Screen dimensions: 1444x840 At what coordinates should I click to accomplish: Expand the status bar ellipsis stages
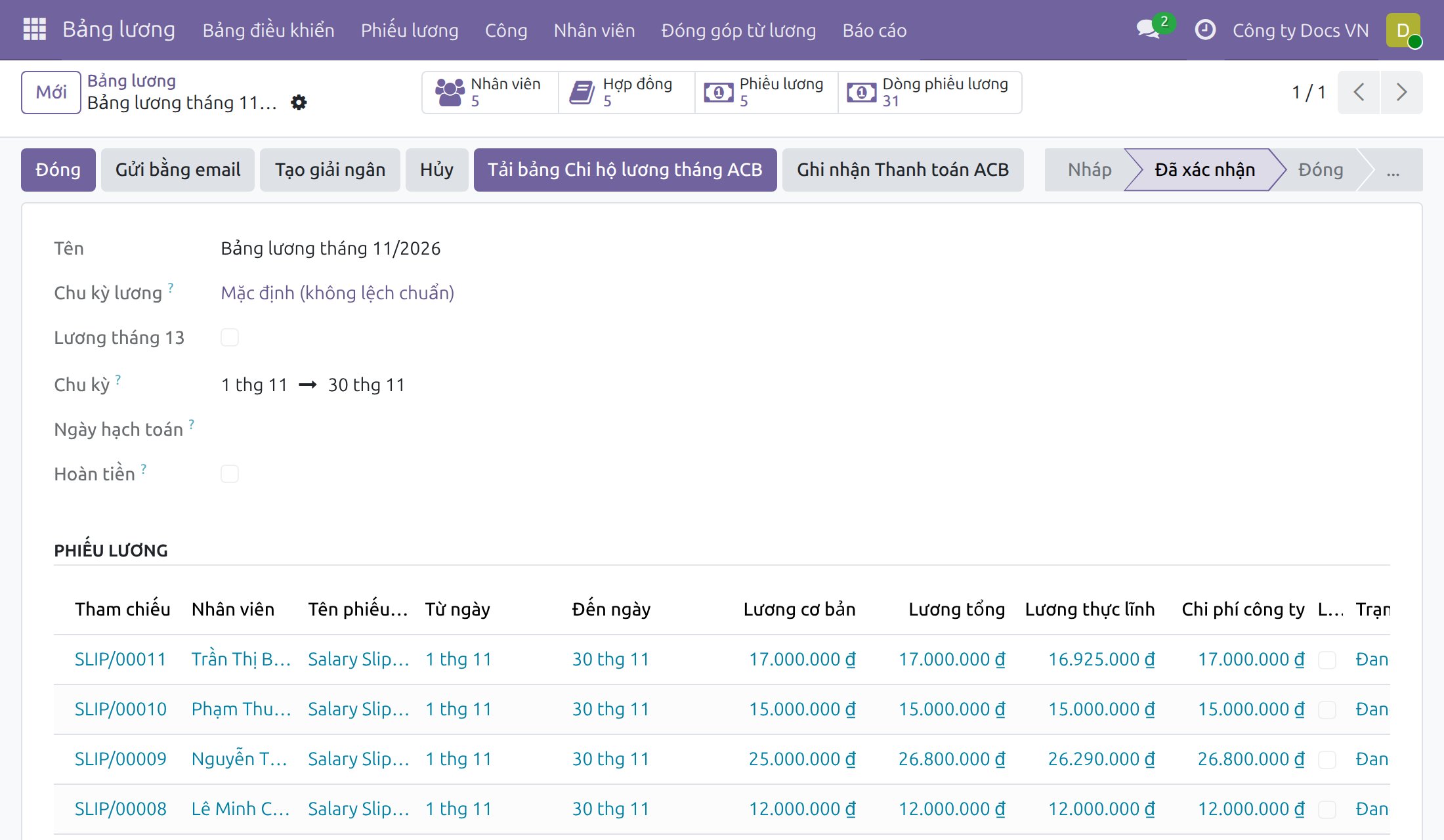(1393, 170)
